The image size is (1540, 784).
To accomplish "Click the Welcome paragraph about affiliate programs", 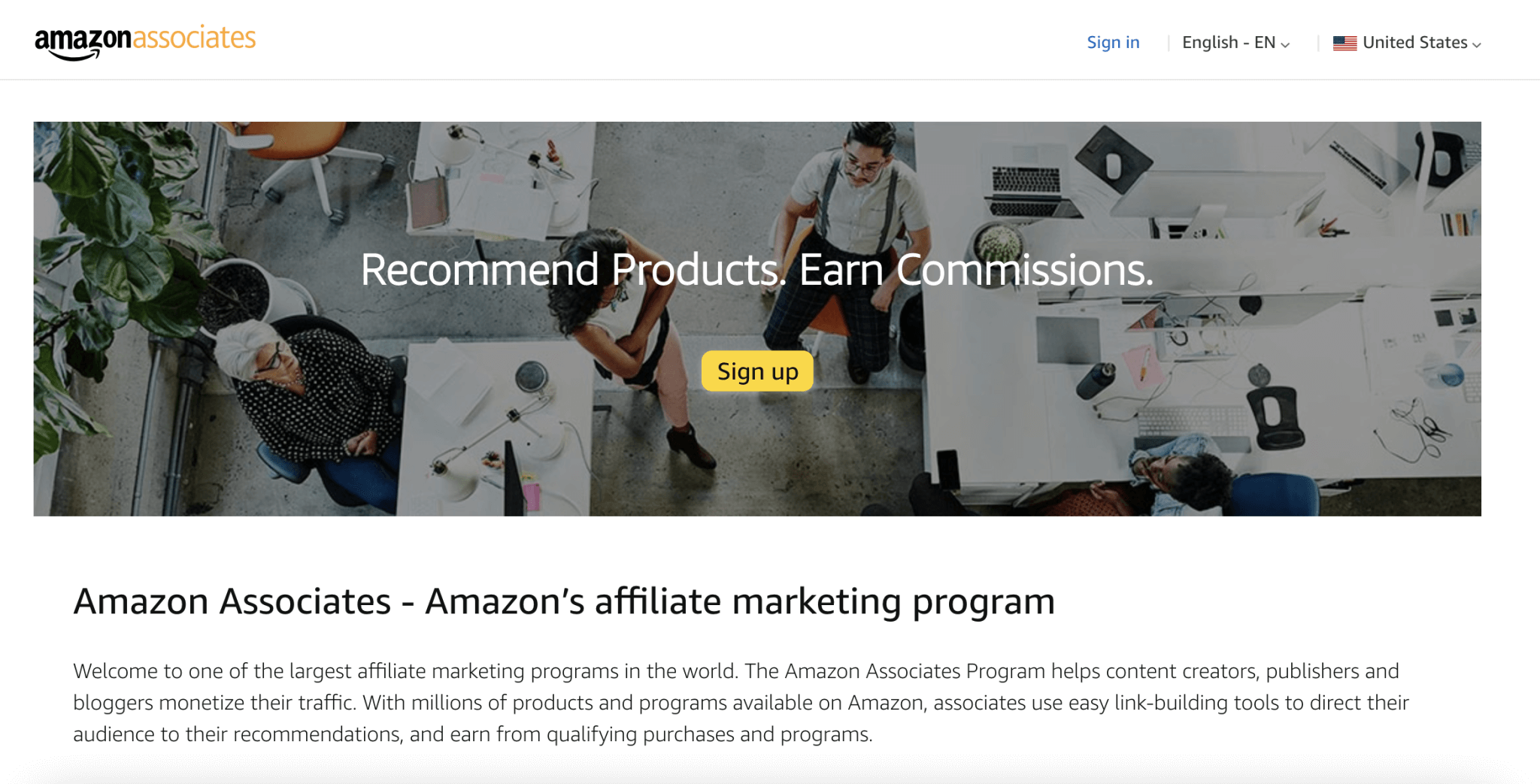I will pos(741,702).
